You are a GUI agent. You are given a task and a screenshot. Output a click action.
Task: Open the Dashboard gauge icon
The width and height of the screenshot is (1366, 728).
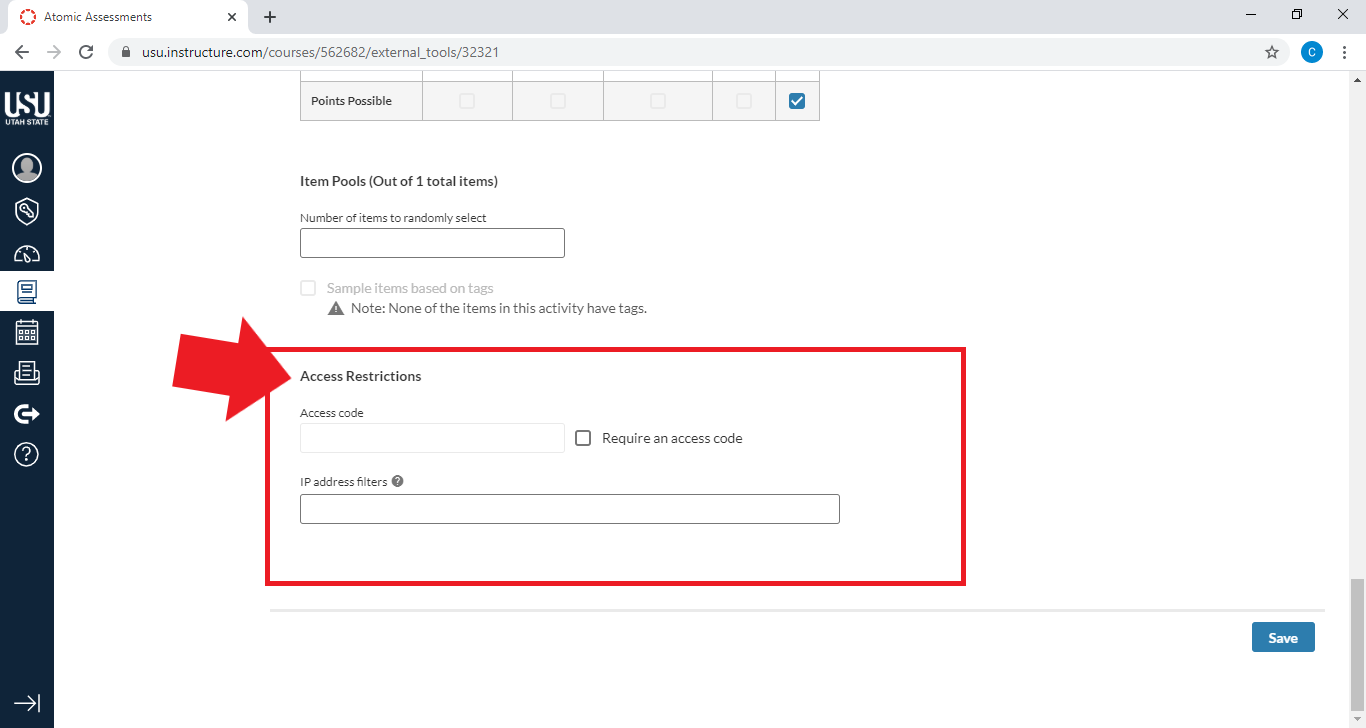click(x=27, y=253)
